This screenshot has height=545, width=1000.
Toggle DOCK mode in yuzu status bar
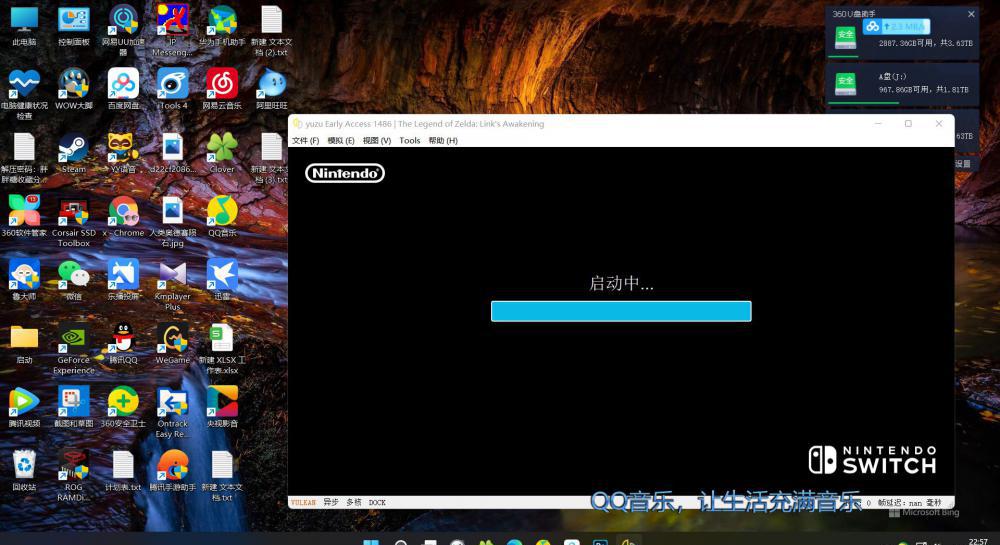pos(377,502)
